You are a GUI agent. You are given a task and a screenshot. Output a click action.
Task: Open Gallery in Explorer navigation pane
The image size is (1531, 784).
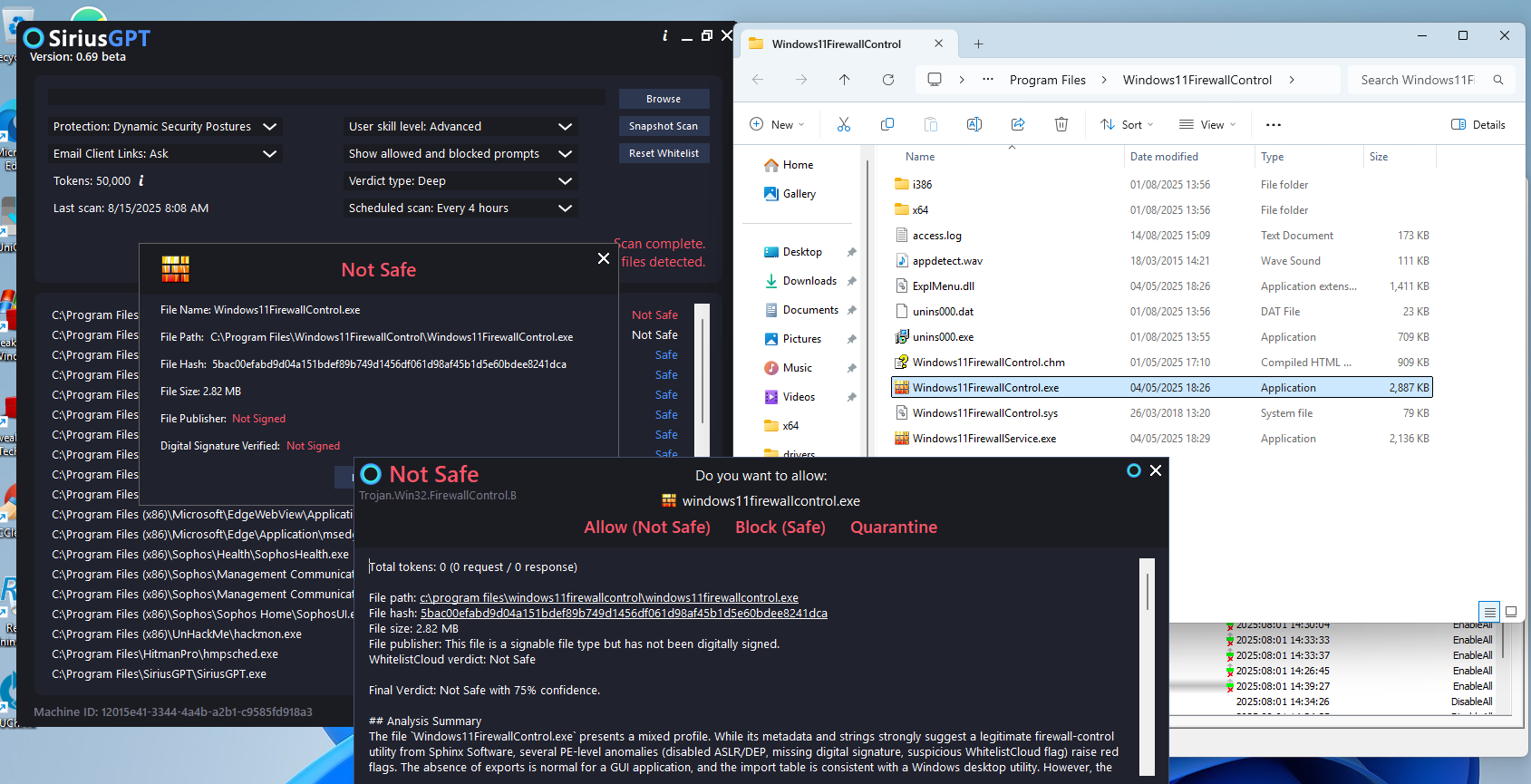pos(790,194)
